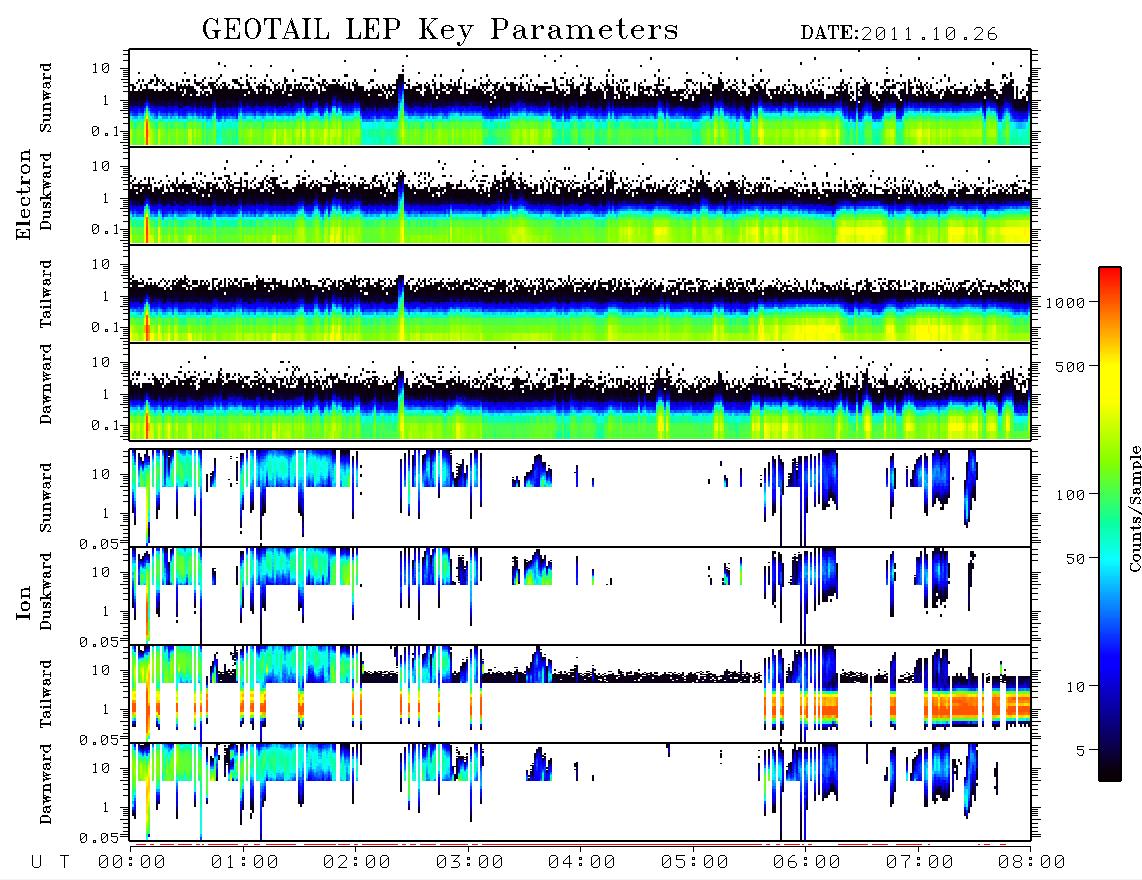Click the 0.05 tick of Ion Sunward axis
1142x880 pixels.
98,544
